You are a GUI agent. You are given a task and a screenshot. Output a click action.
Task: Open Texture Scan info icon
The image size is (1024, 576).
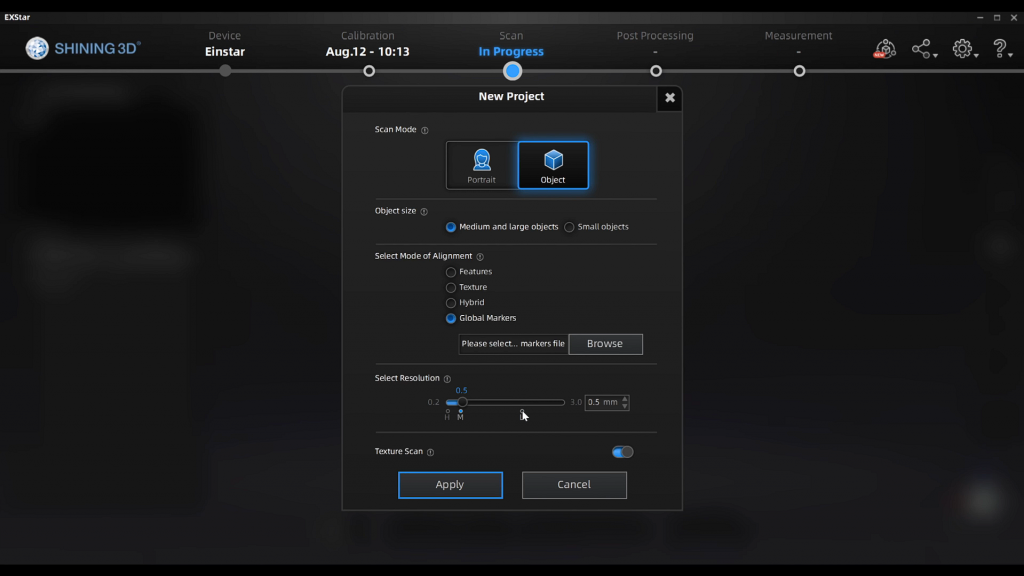click(430, 452)
